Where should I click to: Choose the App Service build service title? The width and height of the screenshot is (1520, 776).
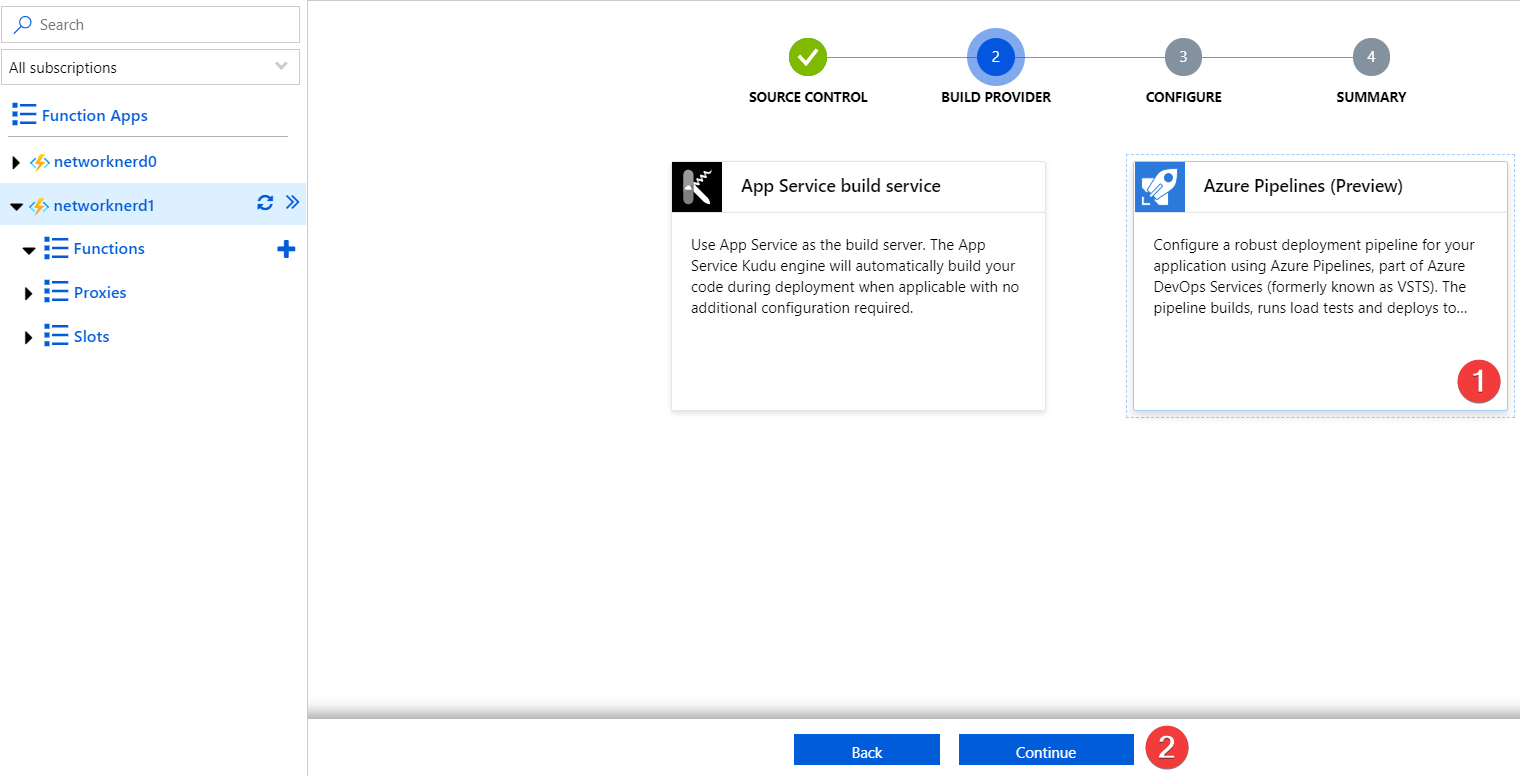point(841,186)
